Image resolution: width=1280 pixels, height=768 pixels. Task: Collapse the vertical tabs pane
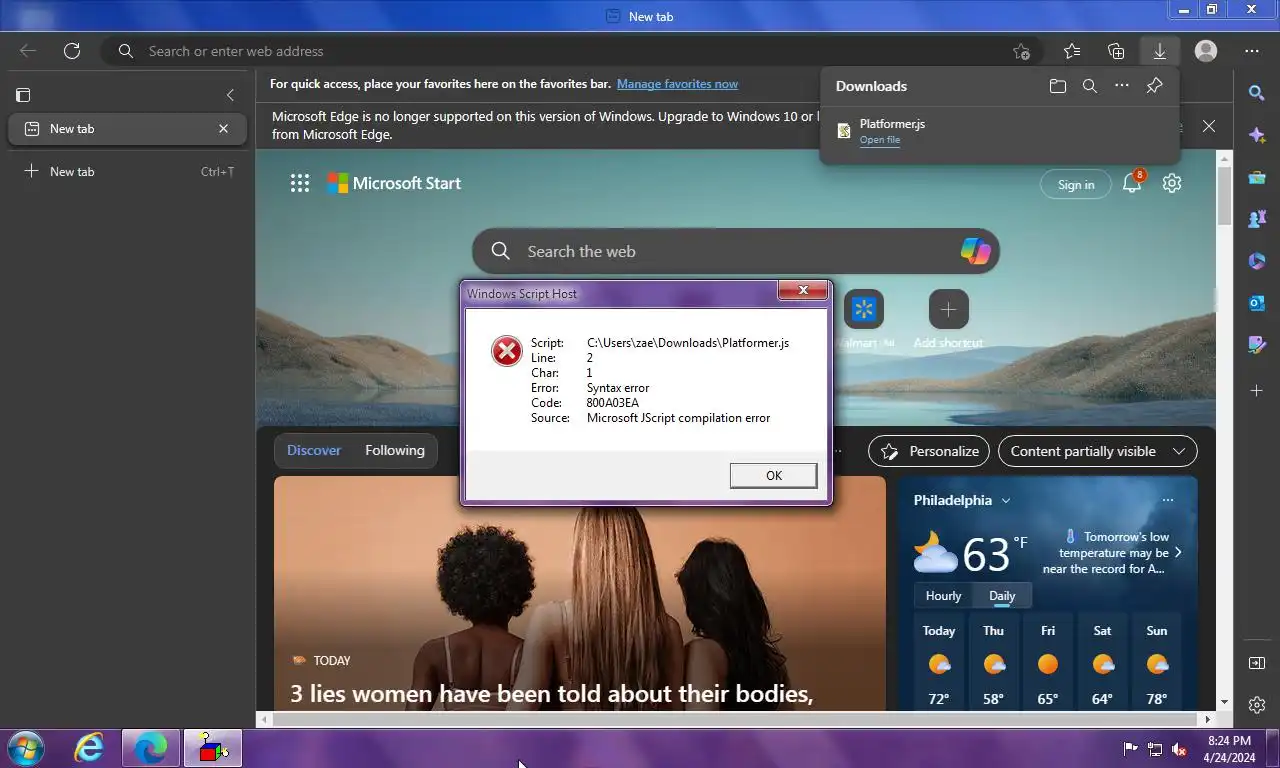pos(230,95)
